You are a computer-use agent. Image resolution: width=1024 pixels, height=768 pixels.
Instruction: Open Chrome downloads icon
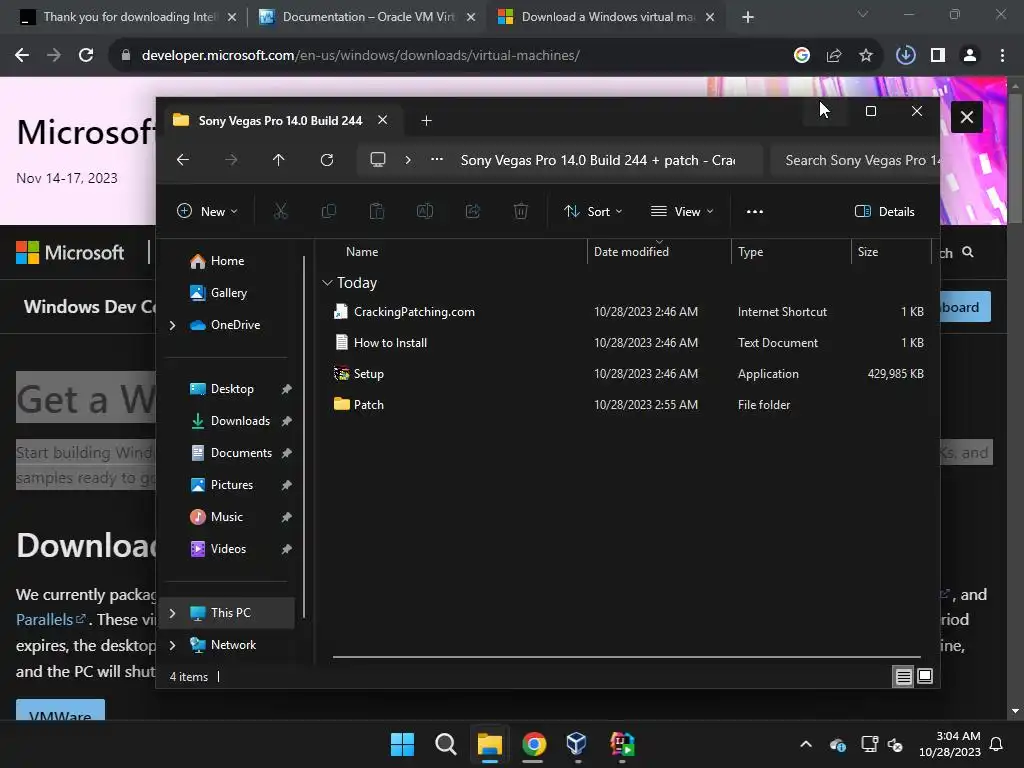(905, 56)
